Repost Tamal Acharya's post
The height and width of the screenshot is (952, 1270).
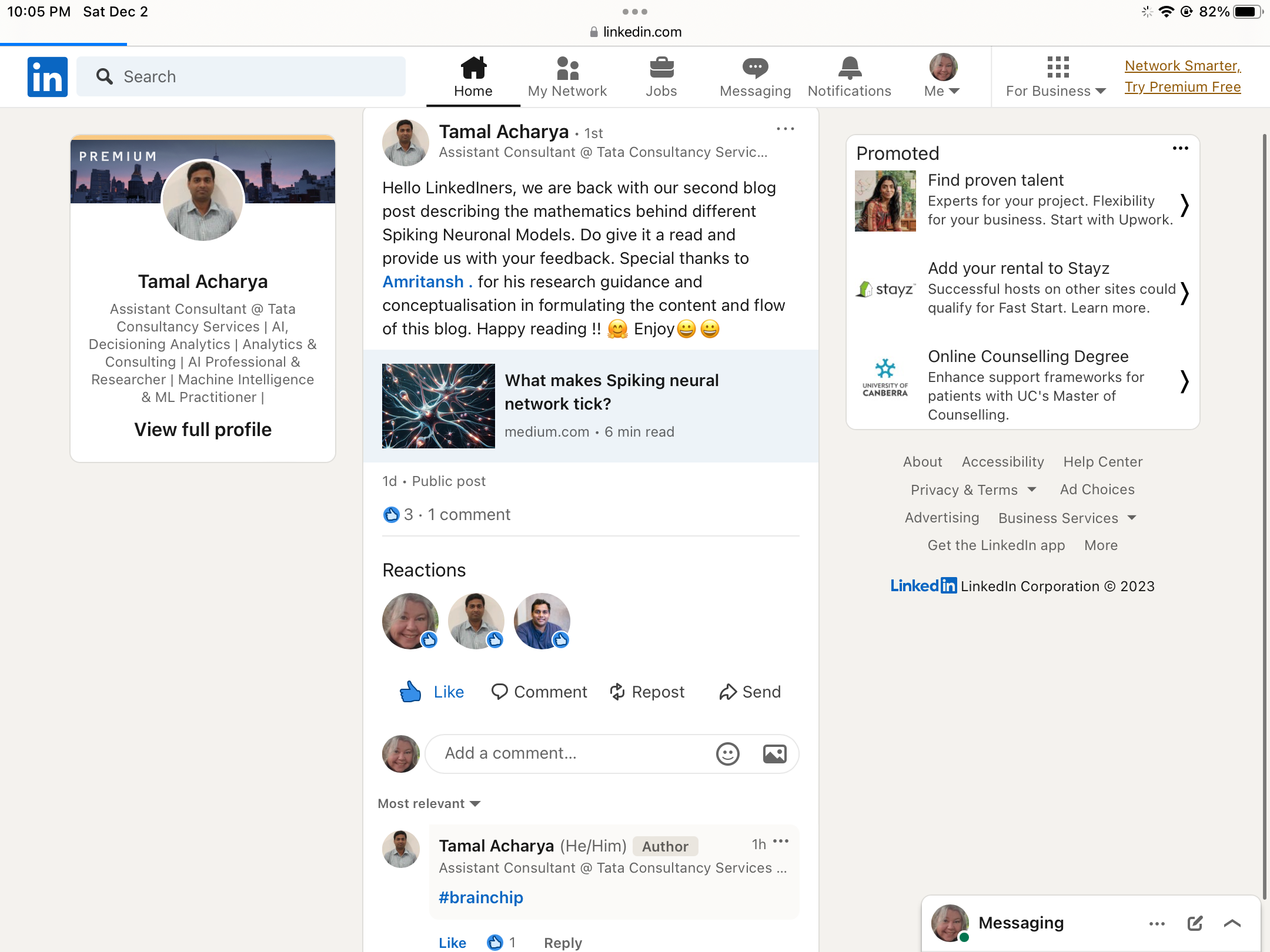pos(647,692)
